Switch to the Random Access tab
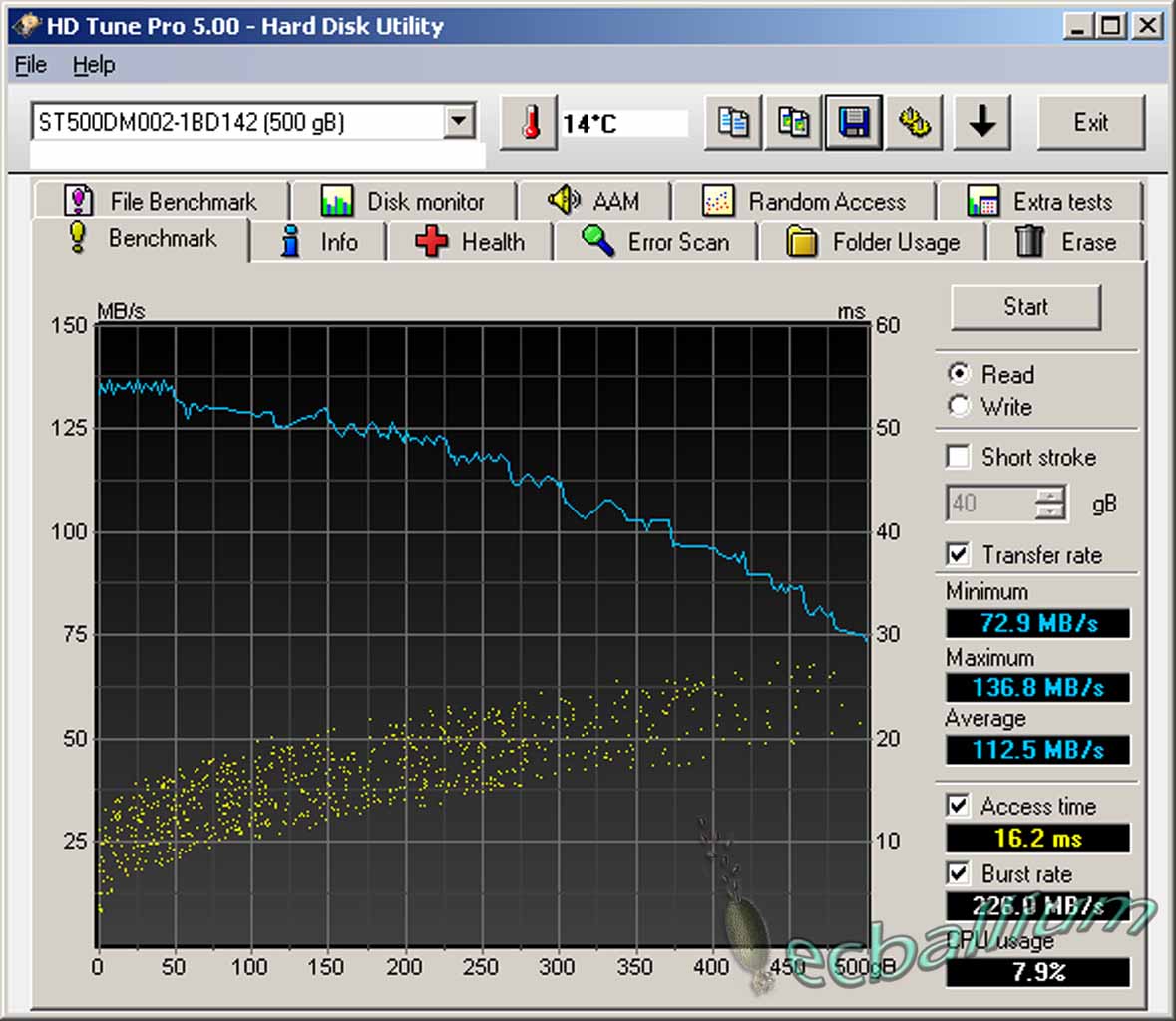Viewport: 1176px width, 1021px height. (x=804, y=202)
